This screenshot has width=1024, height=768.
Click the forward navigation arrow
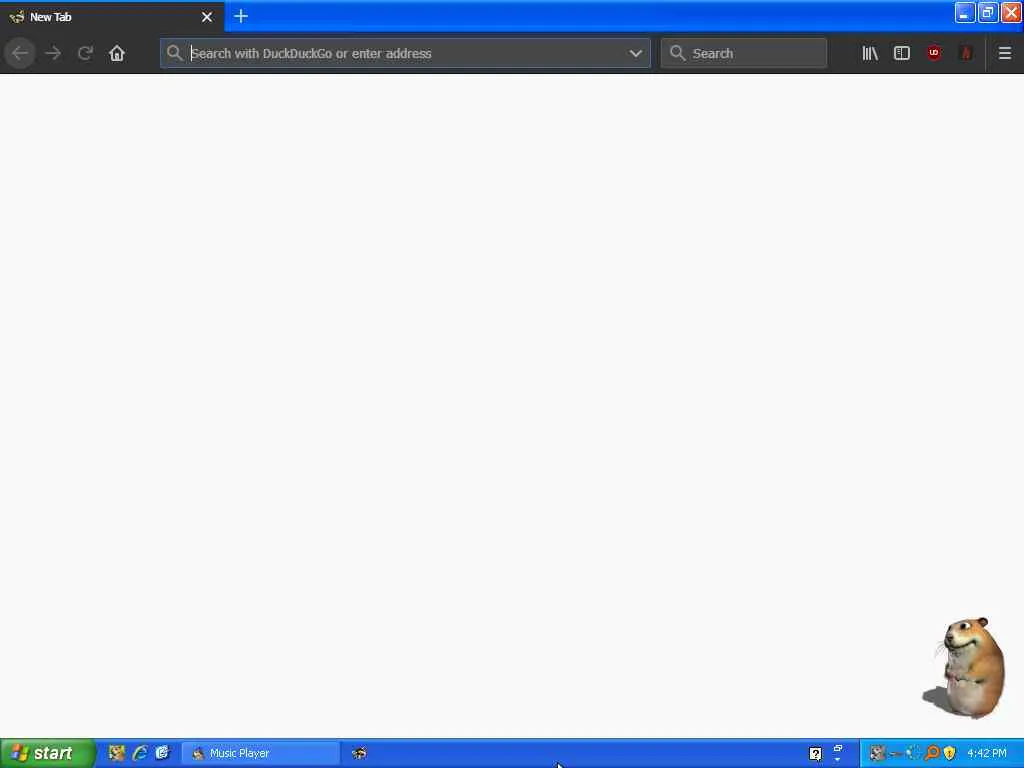(53, 53)
